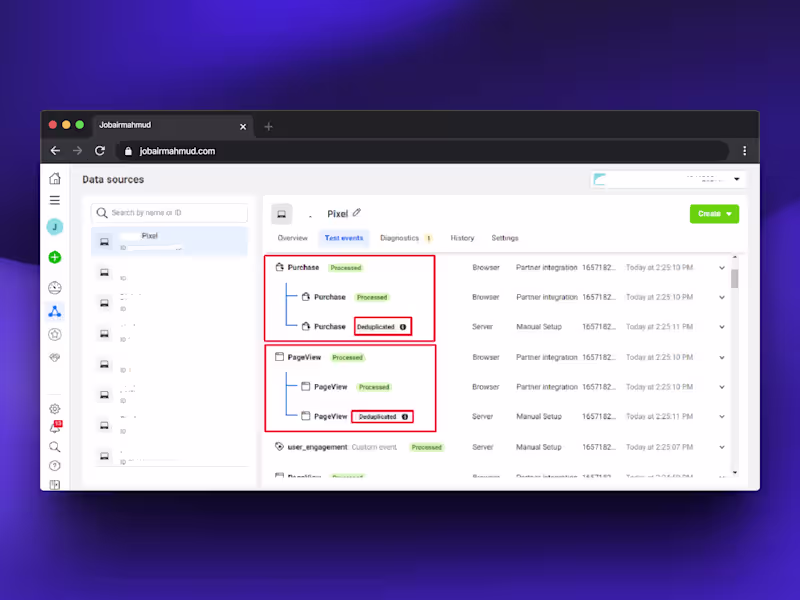Screen dimensions: 800x600
Task: Open the dashboard gauge icon
Action: pos(55,288)
